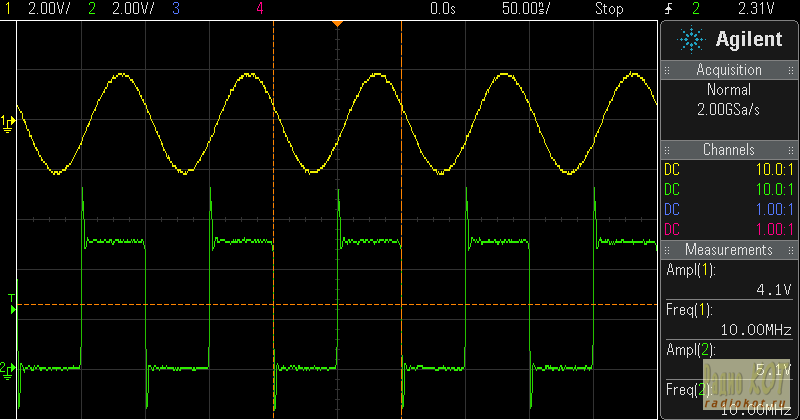The height and width of the screenshot is (420, 800).
Task: Click the 0.0s time delay value
Action: (442, 9)
